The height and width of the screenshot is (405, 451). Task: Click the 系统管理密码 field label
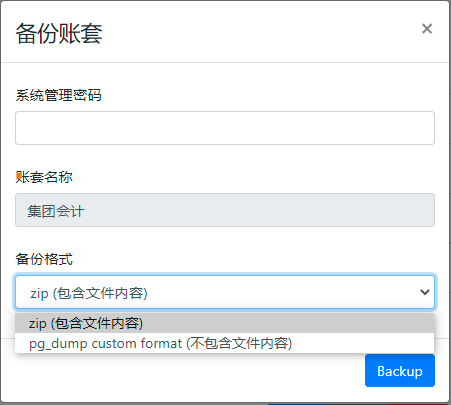click(x=58, y=95)
